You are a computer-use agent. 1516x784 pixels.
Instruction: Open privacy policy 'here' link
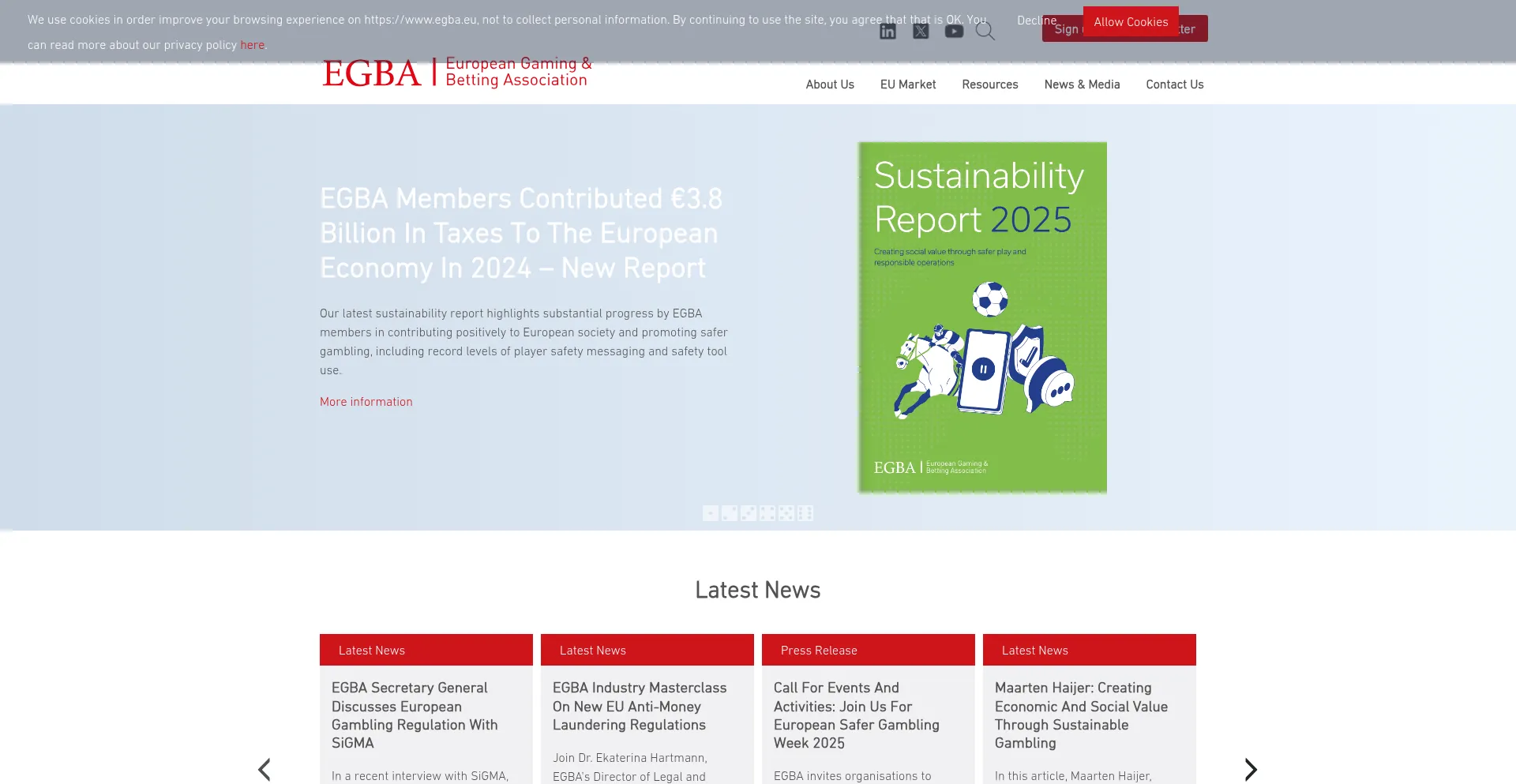[x=253, y=45]
